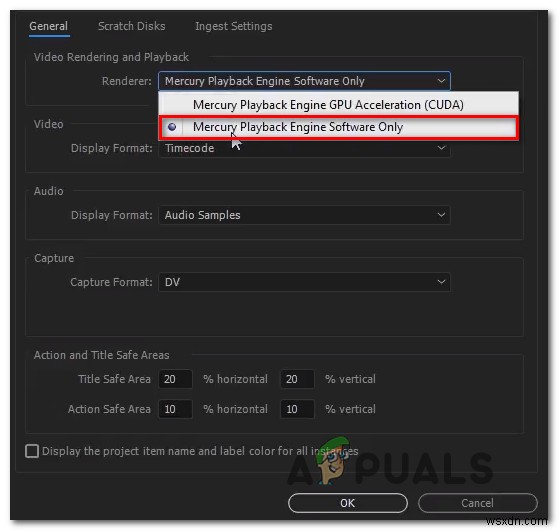Click Action Safe Area vertical percent field
The height and width of the screenshot is (531, 559).
[297, 409]
